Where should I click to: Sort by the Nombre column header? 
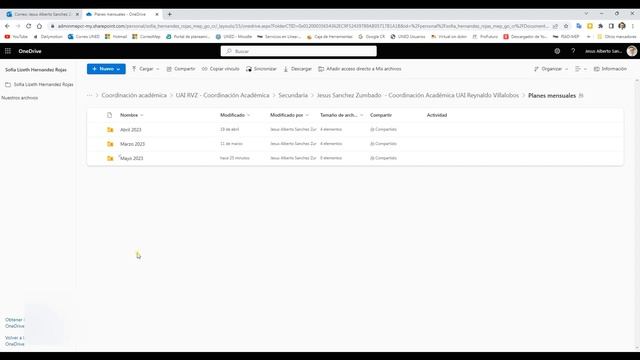[129, 115]
